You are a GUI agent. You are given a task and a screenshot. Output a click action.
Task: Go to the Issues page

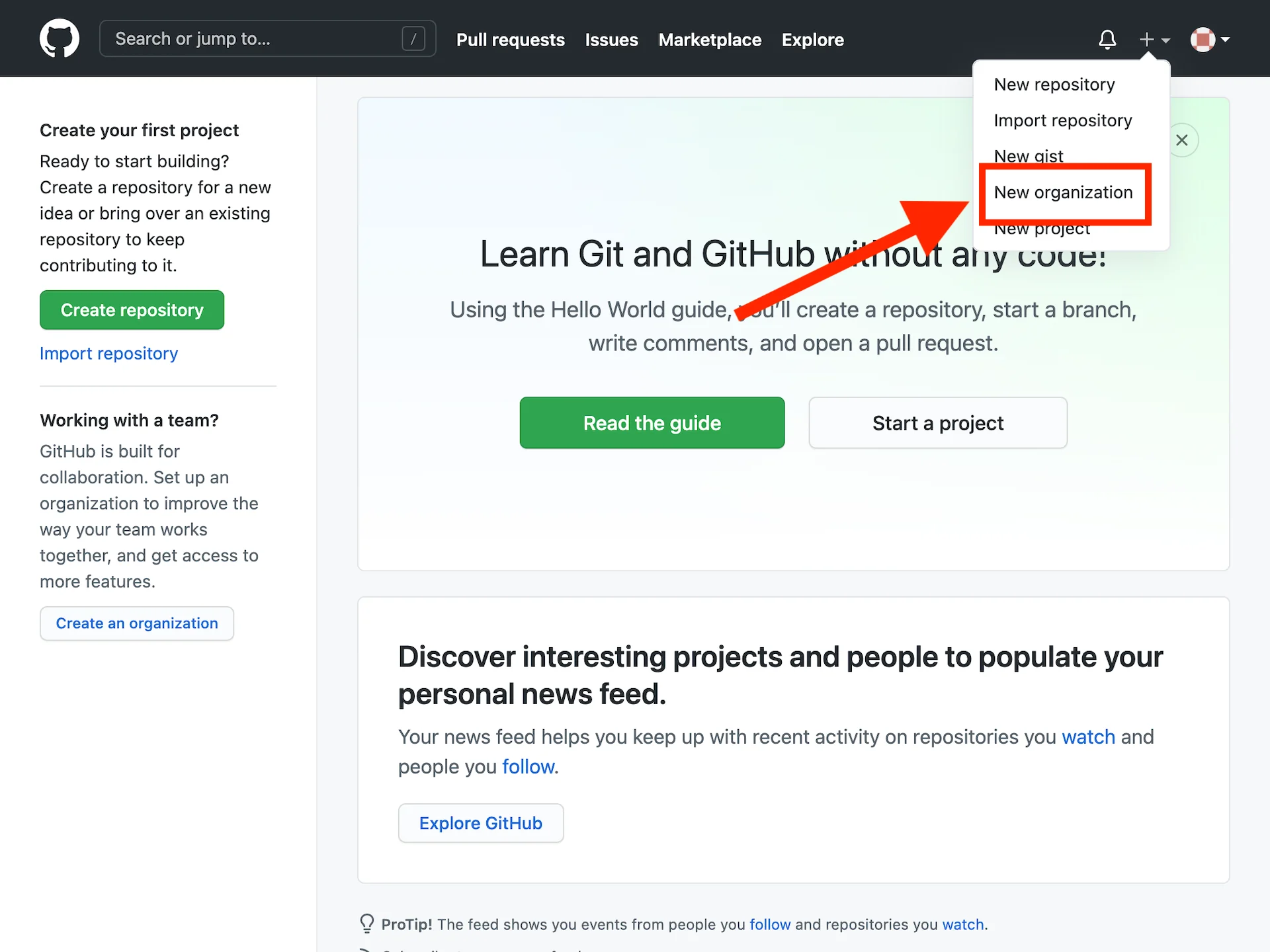pyautogui.click(x=611, y=40)
